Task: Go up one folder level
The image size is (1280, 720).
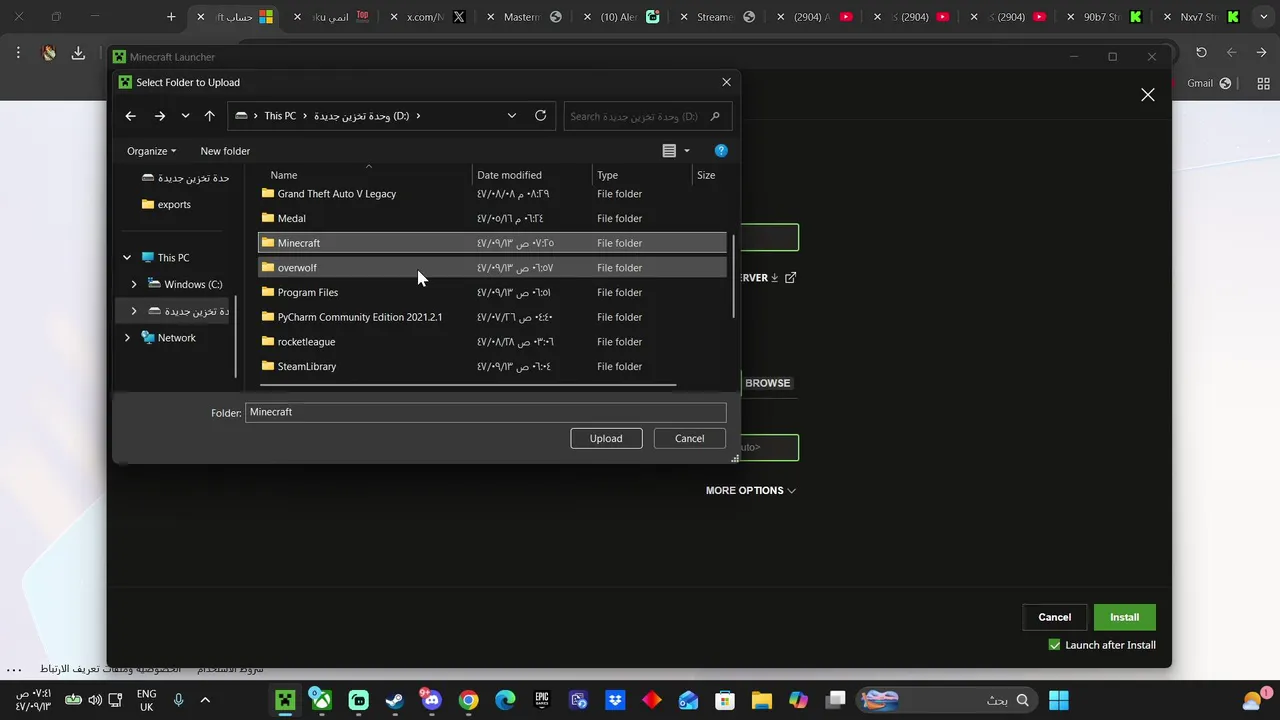Action: pyautogui.click(x=209, y=116)
